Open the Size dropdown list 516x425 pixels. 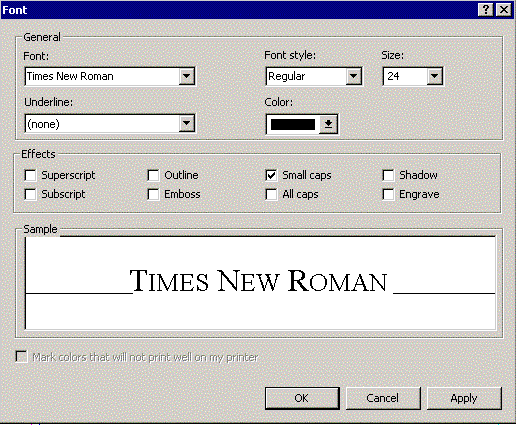coord(435,76)
